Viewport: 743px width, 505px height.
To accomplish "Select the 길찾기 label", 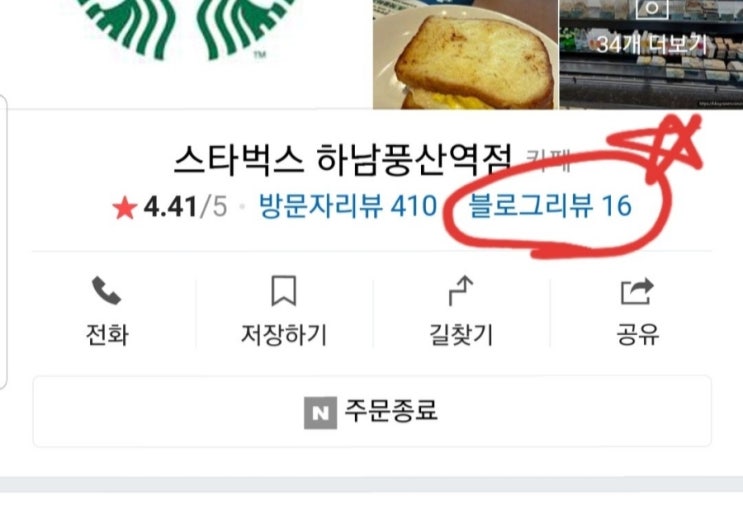I will click(461, 334).
